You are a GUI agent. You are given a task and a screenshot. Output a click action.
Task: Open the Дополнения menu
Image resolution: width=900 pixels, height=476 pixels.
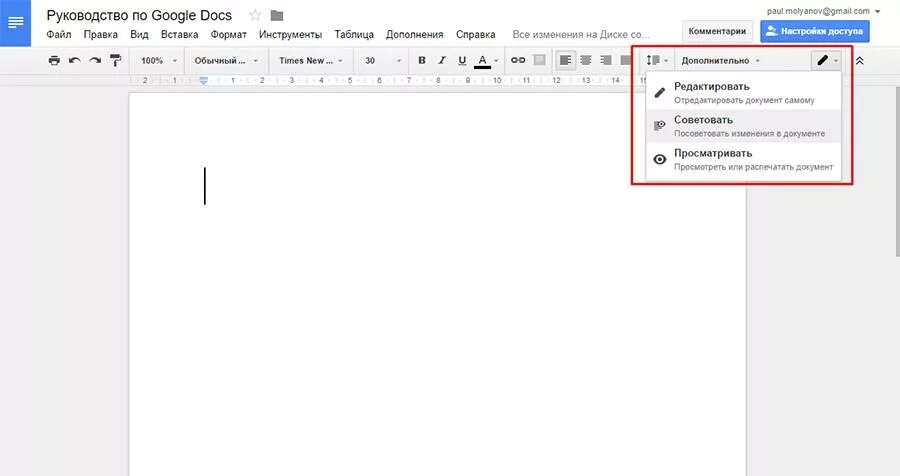point(414,34)
